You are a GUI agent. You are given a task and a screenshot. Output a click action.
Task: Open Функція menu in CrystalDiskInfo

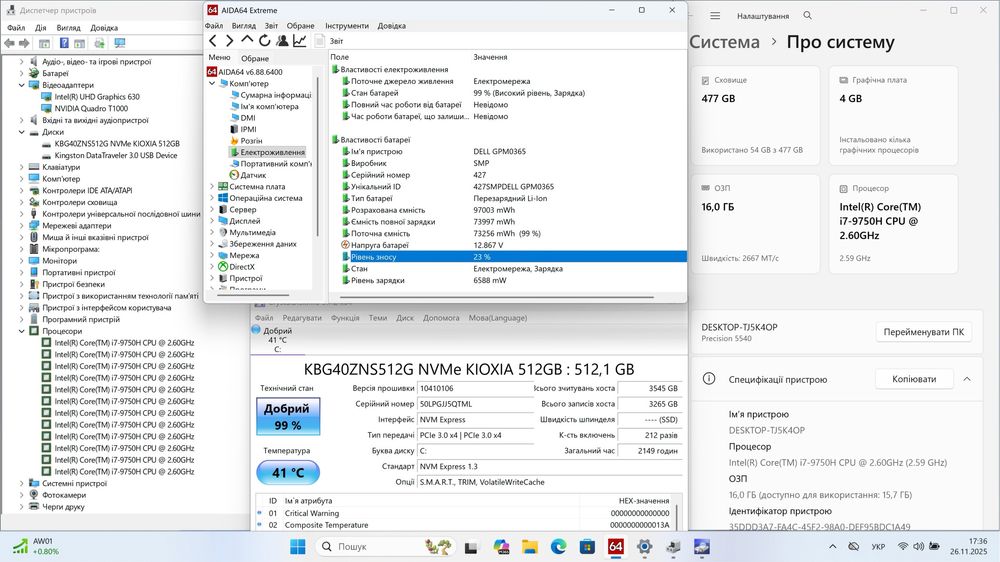coord(345,318)
